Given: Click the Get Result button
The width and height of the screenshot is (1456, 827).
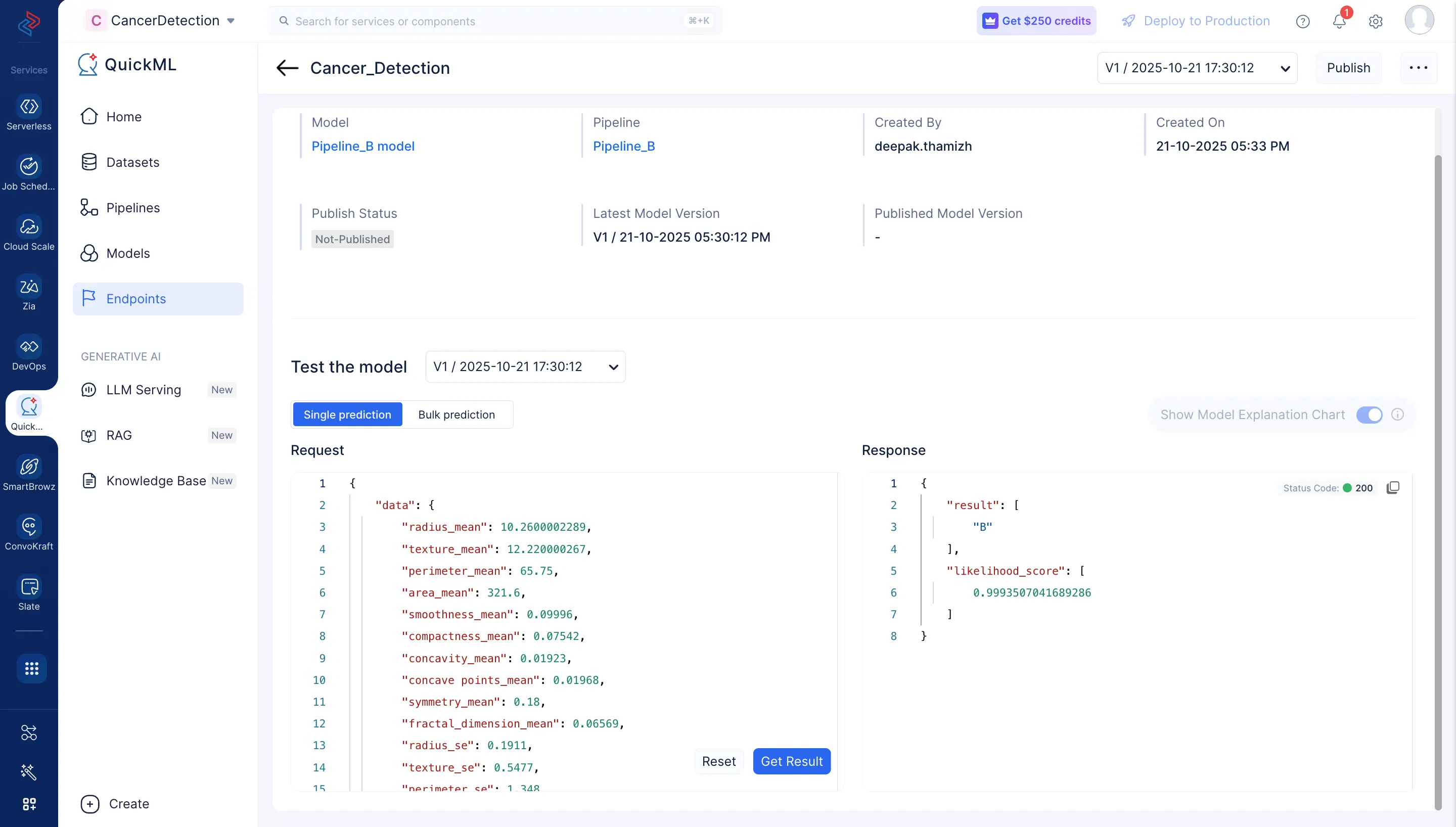Looking at the screenshot, I should click(x=792, y=761).
